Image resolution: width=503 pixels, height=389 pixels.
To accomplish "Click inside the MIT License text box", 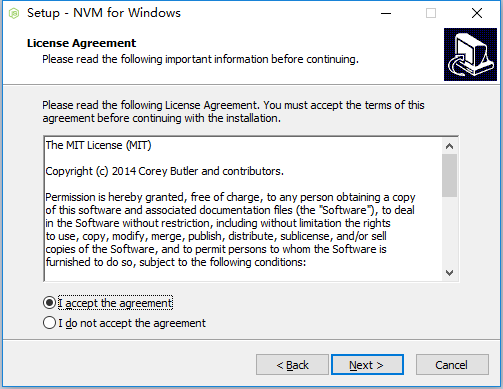I will (243, 209).
